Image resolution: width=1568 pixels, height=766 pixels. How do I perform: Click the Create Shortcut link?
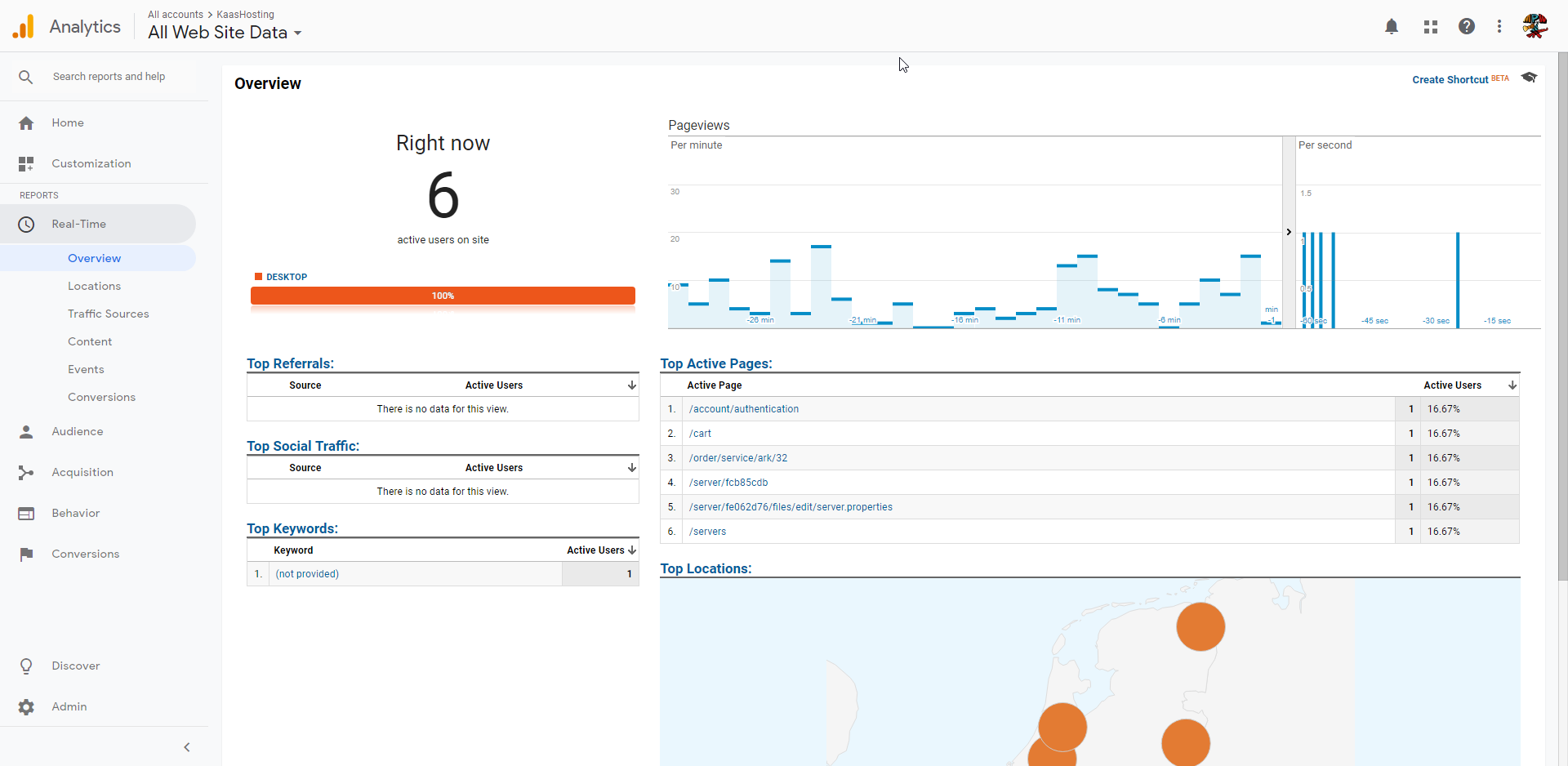pos(1450,80)
